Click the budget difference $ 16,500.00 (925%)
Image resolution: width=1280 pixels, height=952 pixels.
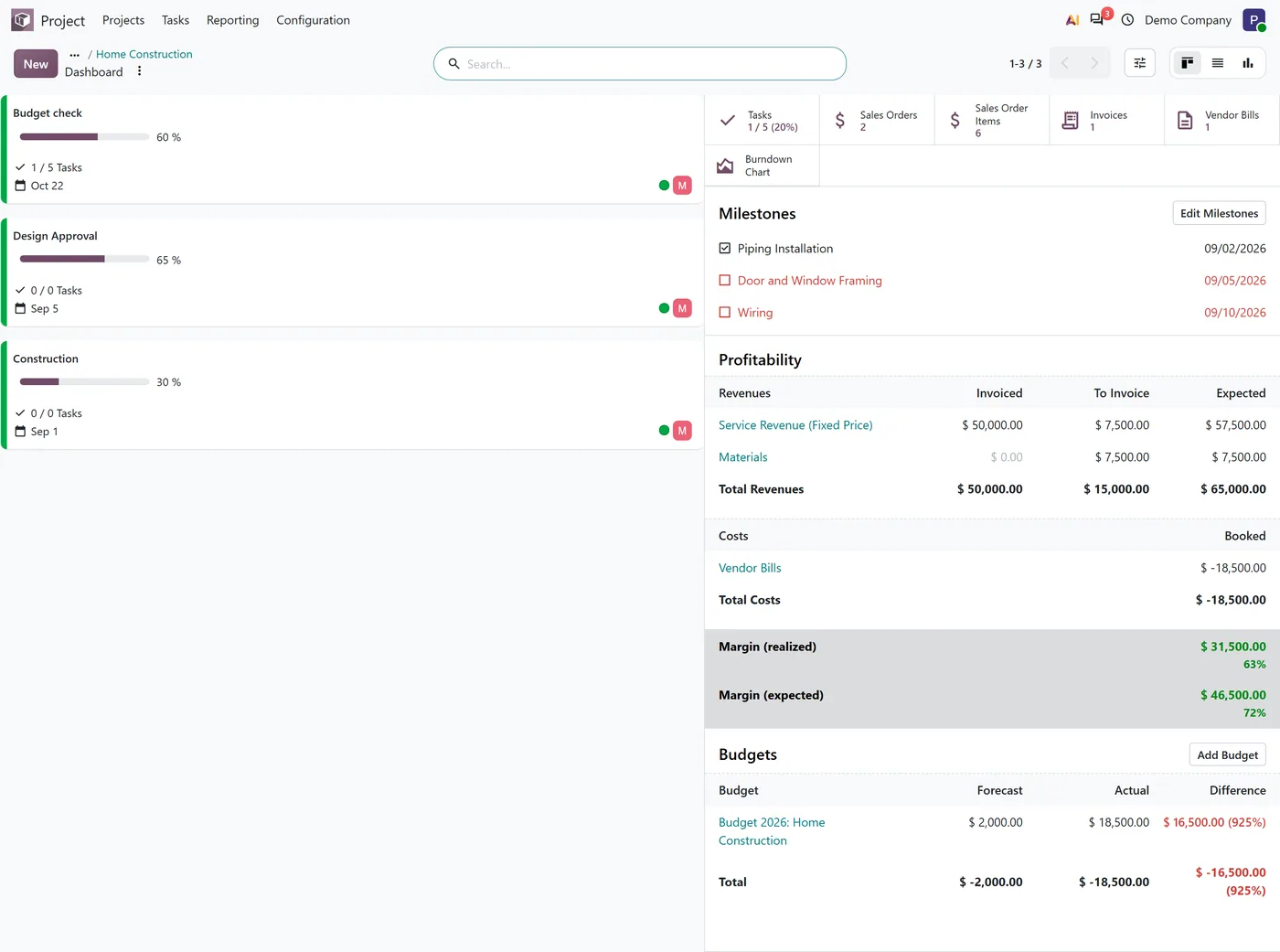point(1214,822)
